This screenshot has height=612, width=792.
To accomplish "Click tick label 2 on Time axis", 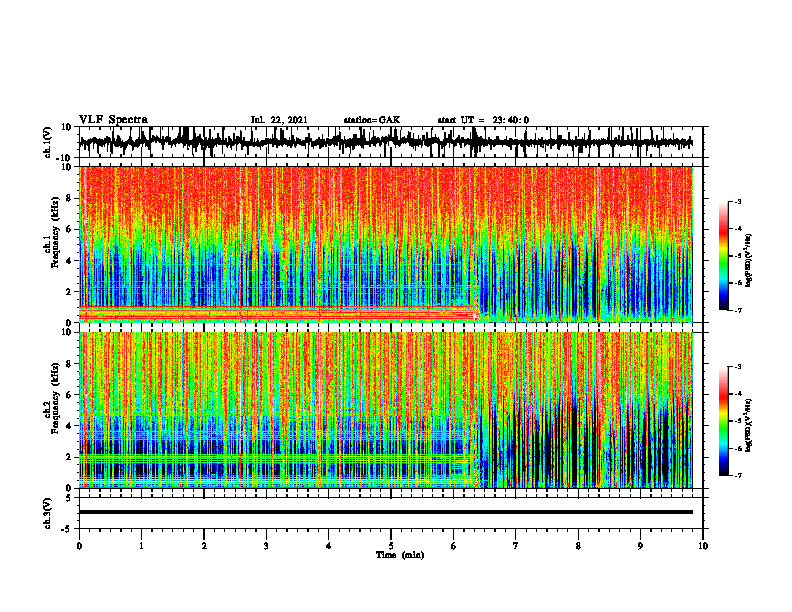I will (204, 546).
